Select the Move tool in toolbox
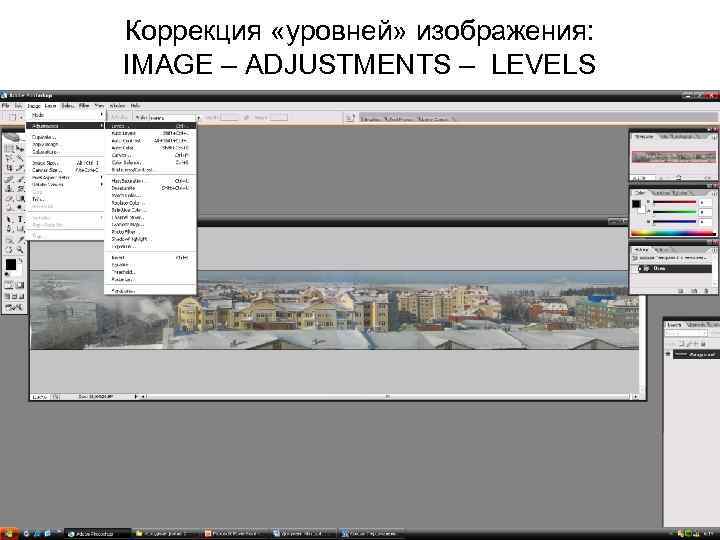The width and height of the screenshot is (720, 540). tap(20, 148)
